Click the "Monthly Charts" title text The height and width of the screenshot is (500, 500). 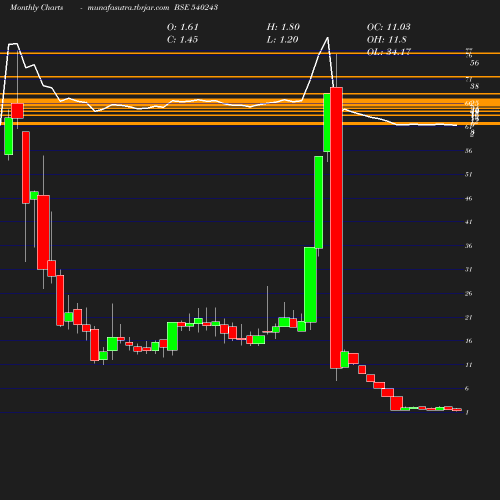pyautogui.click(x=36, y=7)
